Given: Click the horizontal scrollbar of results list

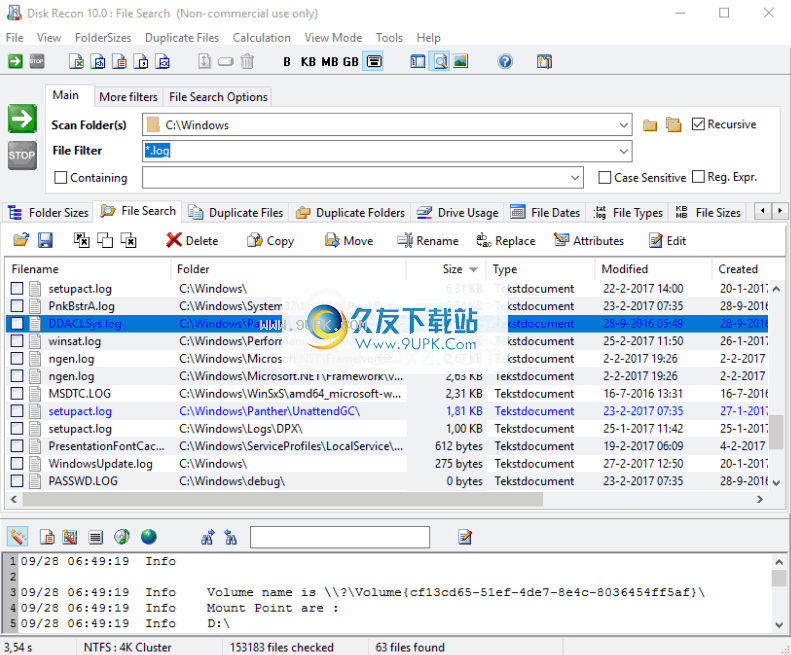Looking at the screenshot, I should [282, 499].
